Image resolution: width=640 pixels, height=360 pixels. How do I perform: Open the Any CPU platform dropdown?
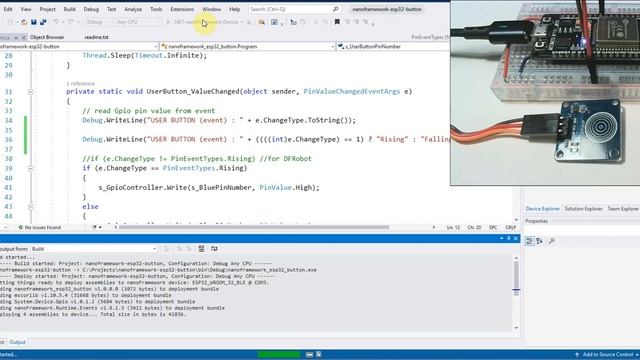coord(138,22)
